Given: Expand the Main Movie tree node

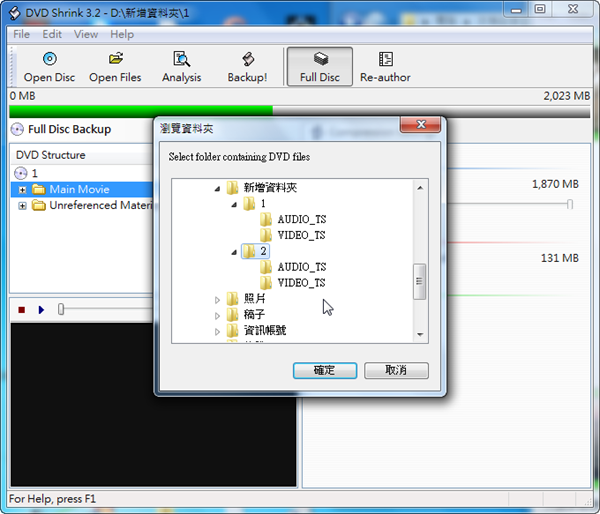Looking at the screenshot, I should pyautogui.click(x=22, y=190).
